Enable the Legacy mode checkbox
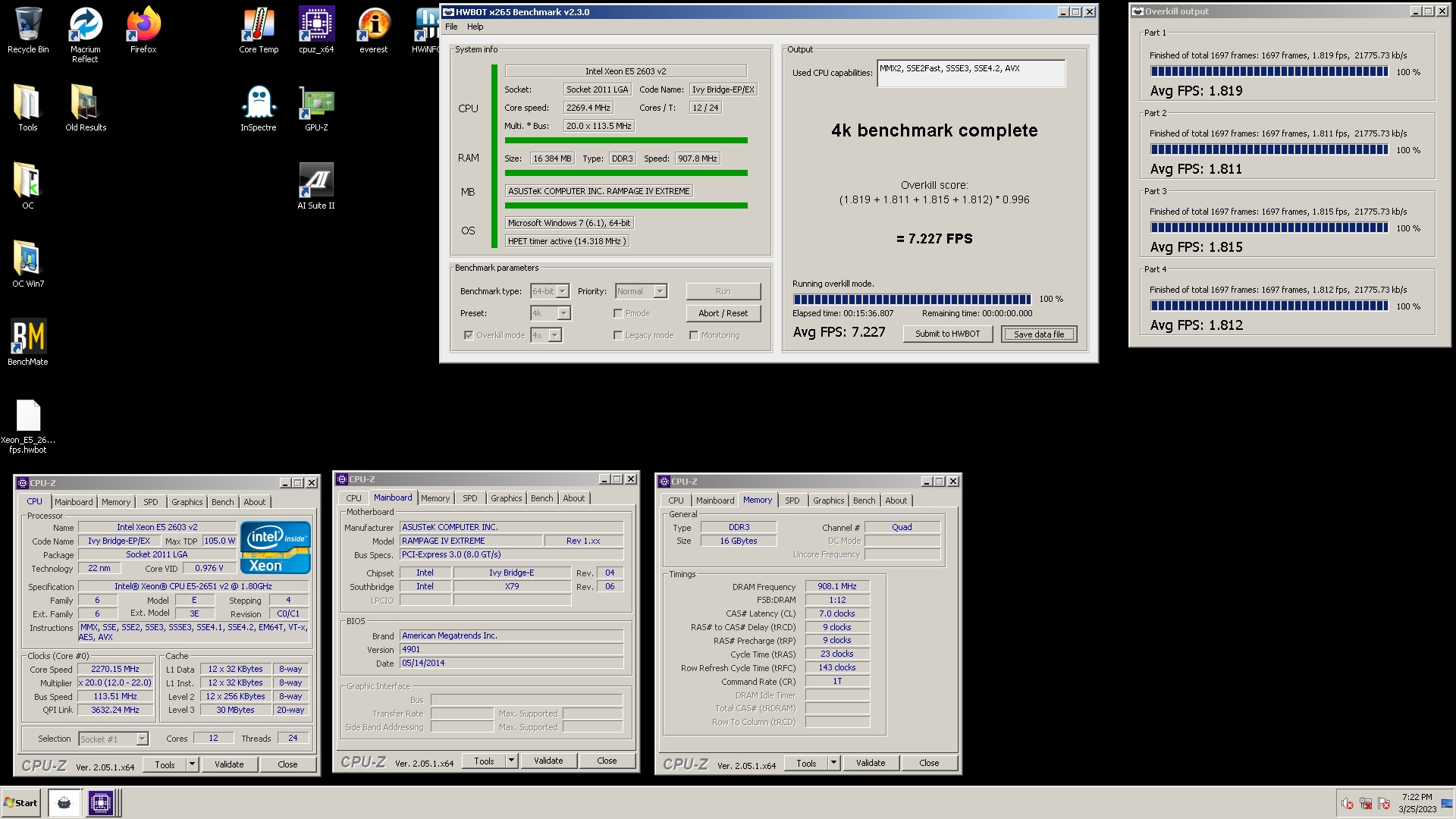This screenshot has height=819, width=1456. pos(618,335)
